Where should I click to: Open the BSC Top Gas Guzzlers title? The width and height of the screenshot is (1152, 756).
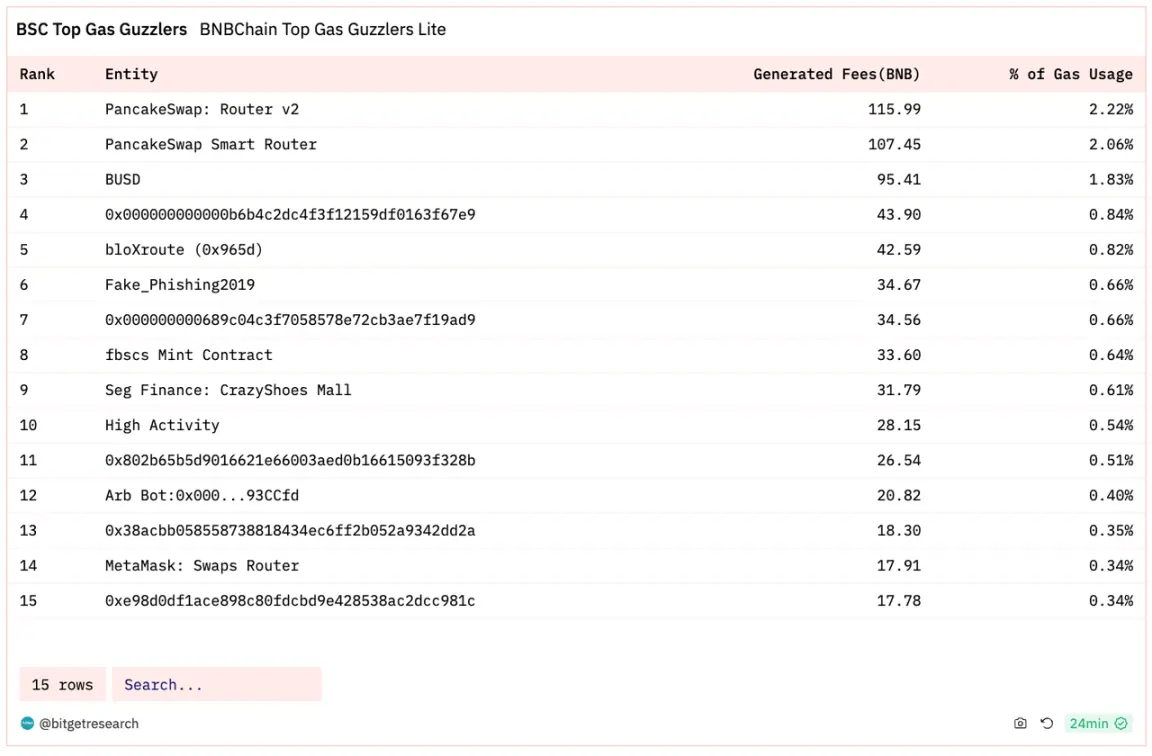click(101, 29)
